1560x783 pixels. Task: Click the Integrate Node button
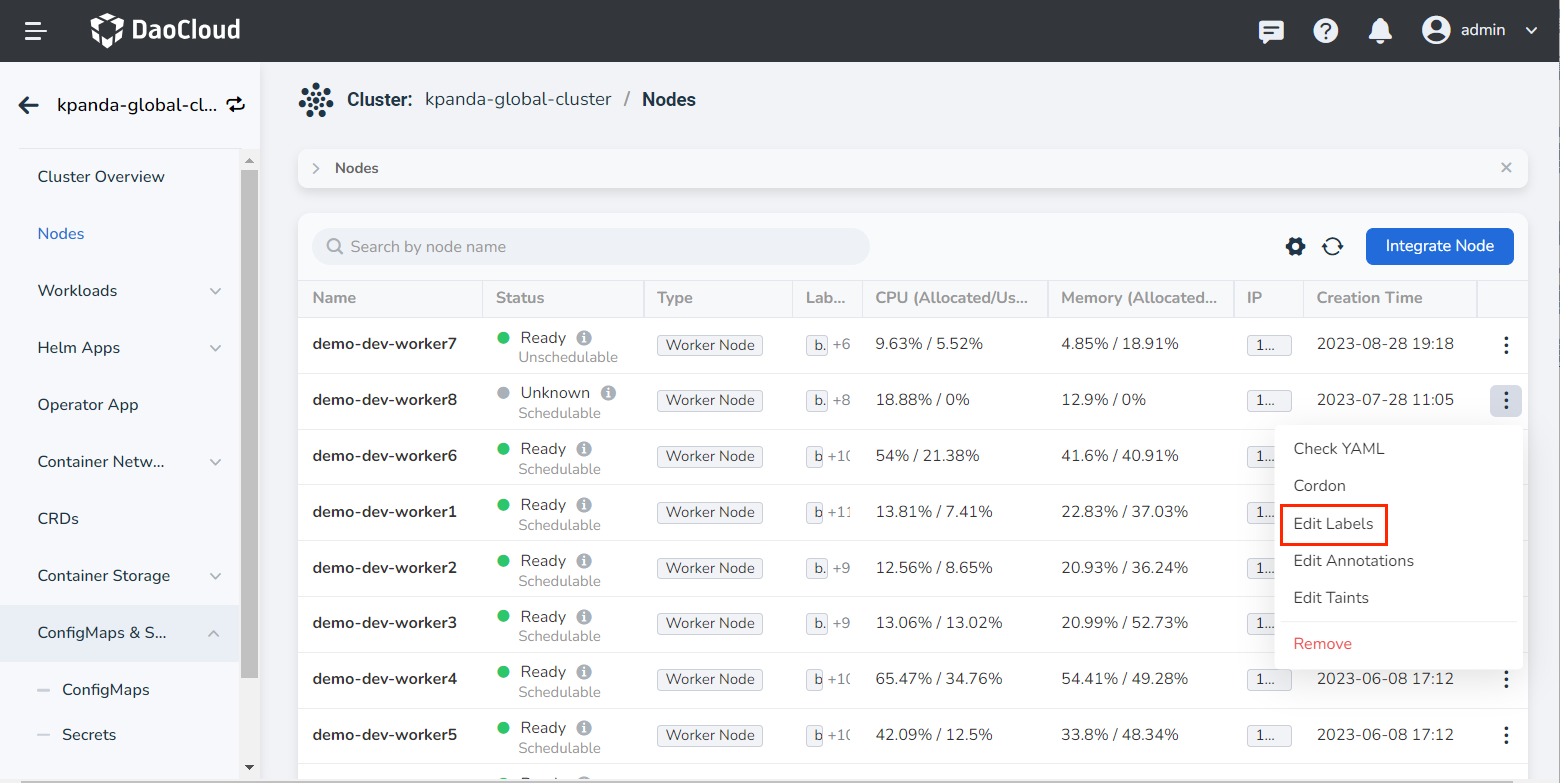tap(1439, 246)
